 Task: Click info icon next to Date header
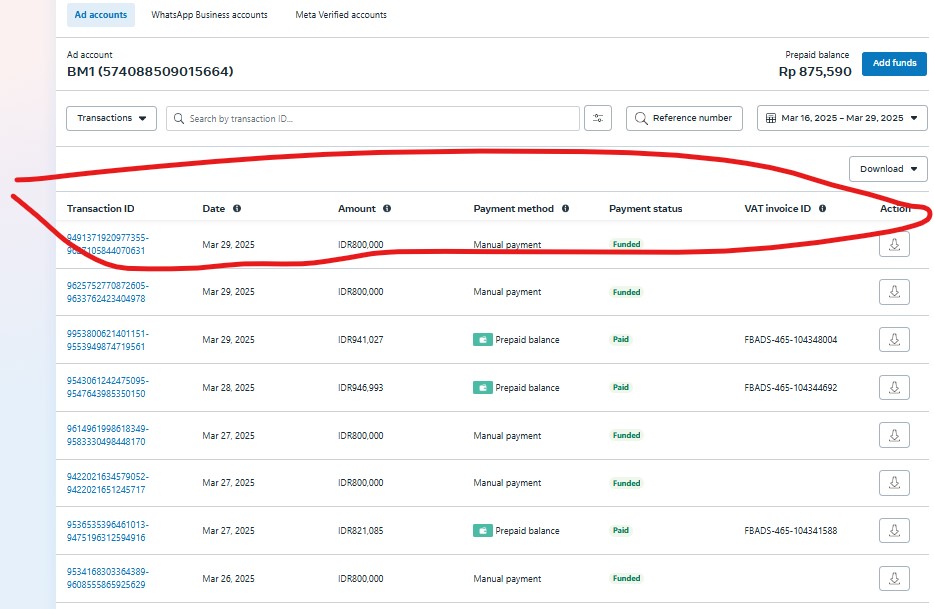pyautogui.click(x=237, y=209)
